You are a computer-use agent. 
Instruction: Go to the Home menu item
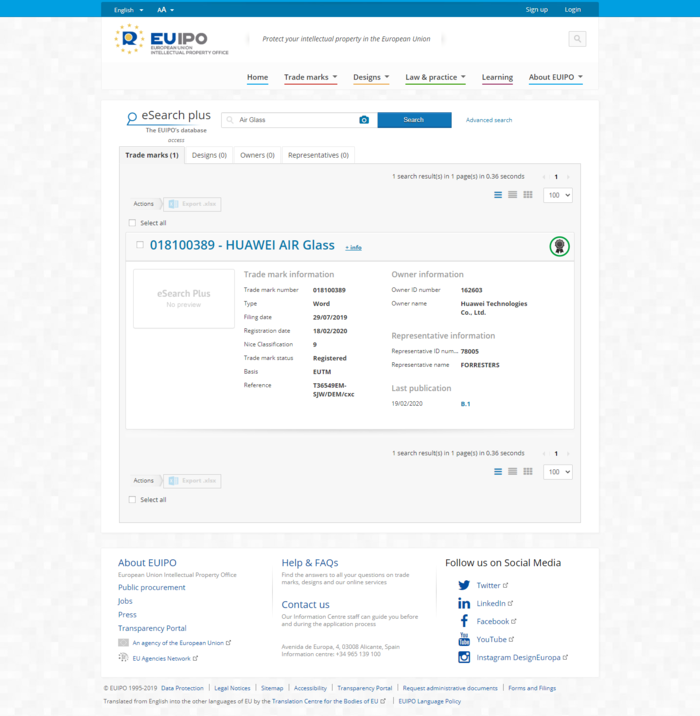click(x=258, y=77)
